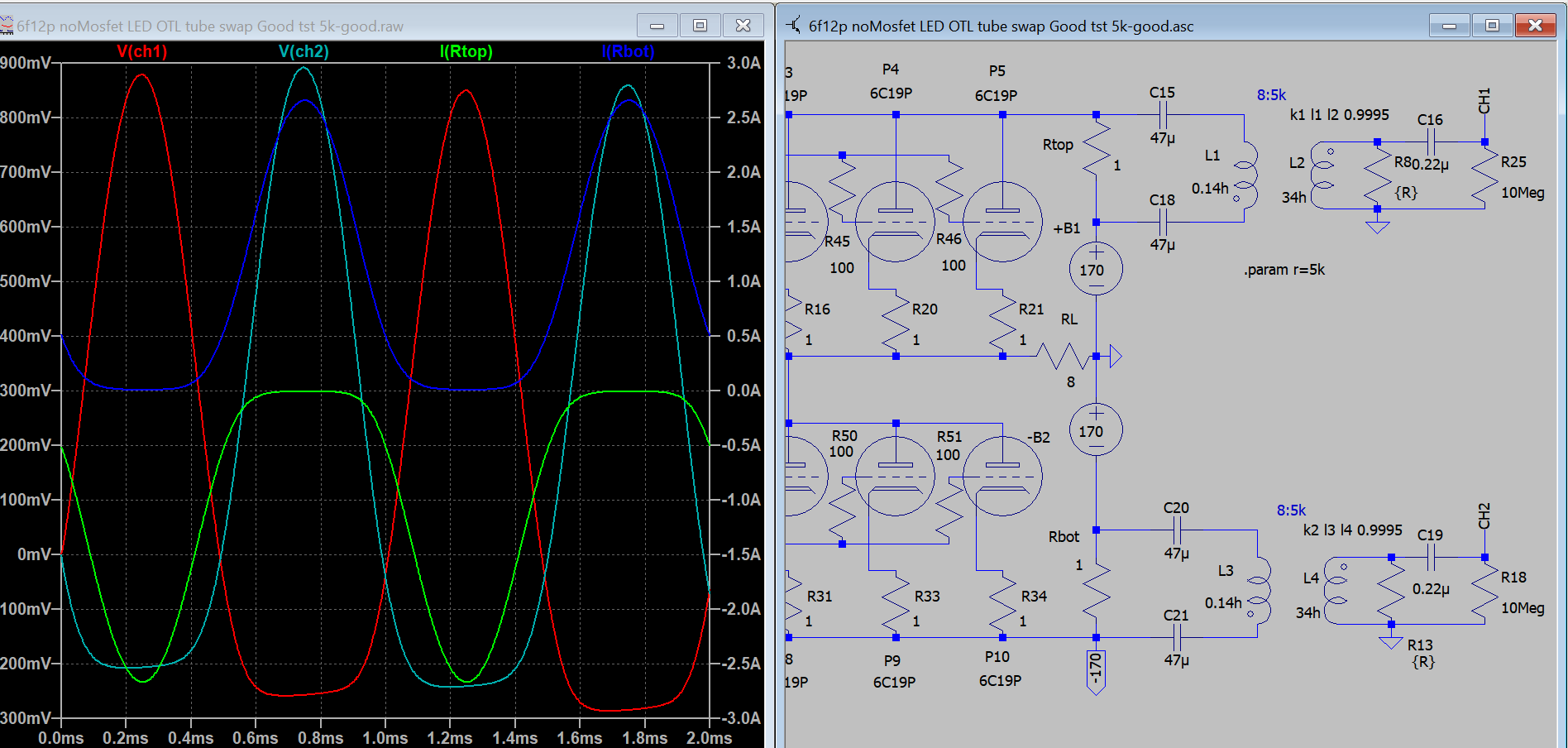Select the R25 10Meg resistor symbol
Viewport: 1568px width, 748px height.
coord(1485,175)
